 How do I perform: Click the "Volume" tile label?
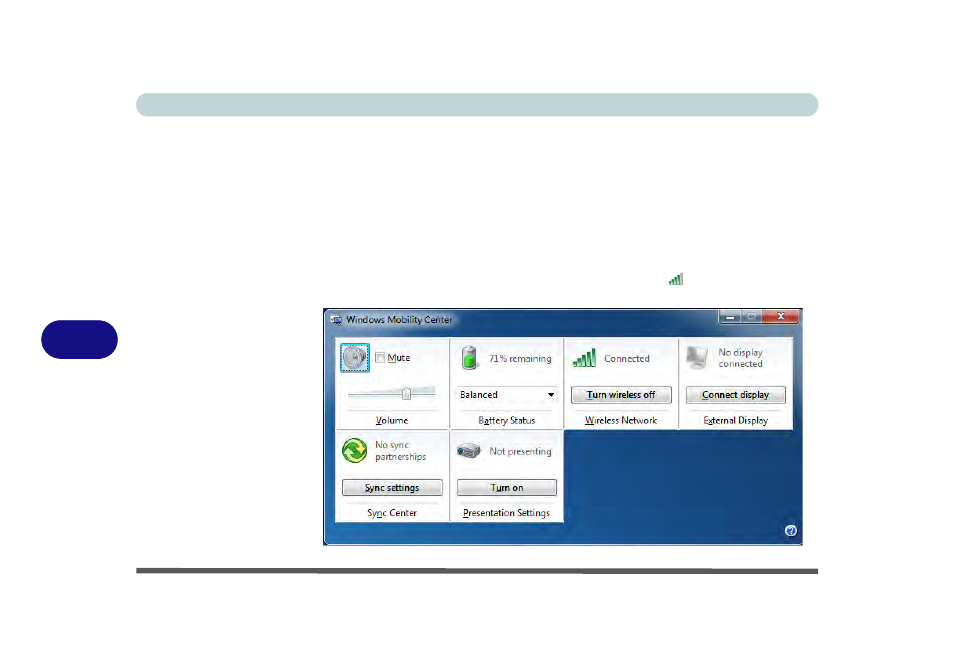click(x=392, y=420)
